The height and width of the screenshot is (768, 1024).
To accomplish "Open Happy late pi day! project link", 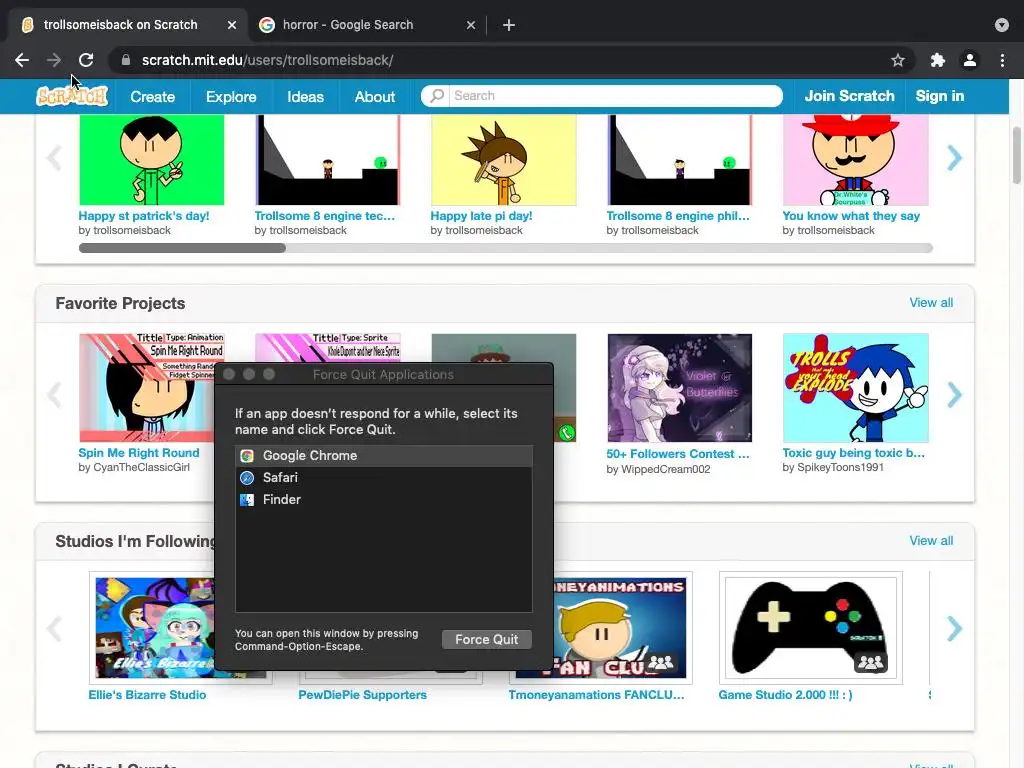I will pos(481,216).
